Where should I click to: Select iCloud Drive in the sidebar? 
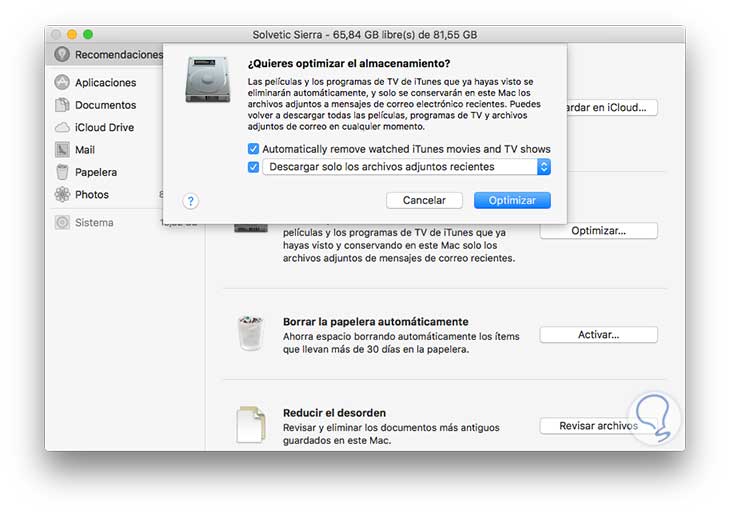pyautogui.click(x=126, y=127)
